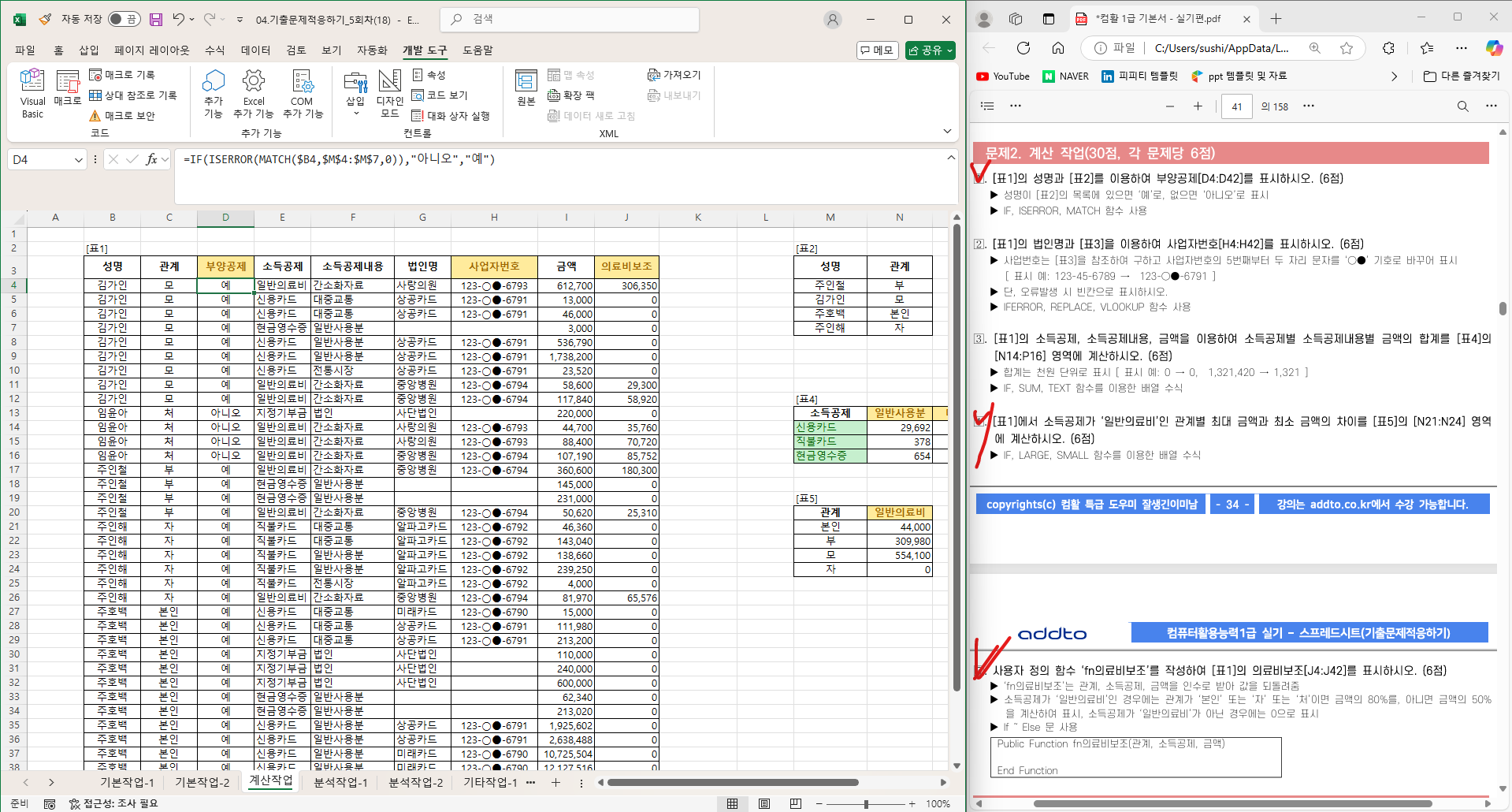This screenshot has width=1512, height=812.
Task: Switch to the 분석작업-1 sheet tab
Action: 340,782
